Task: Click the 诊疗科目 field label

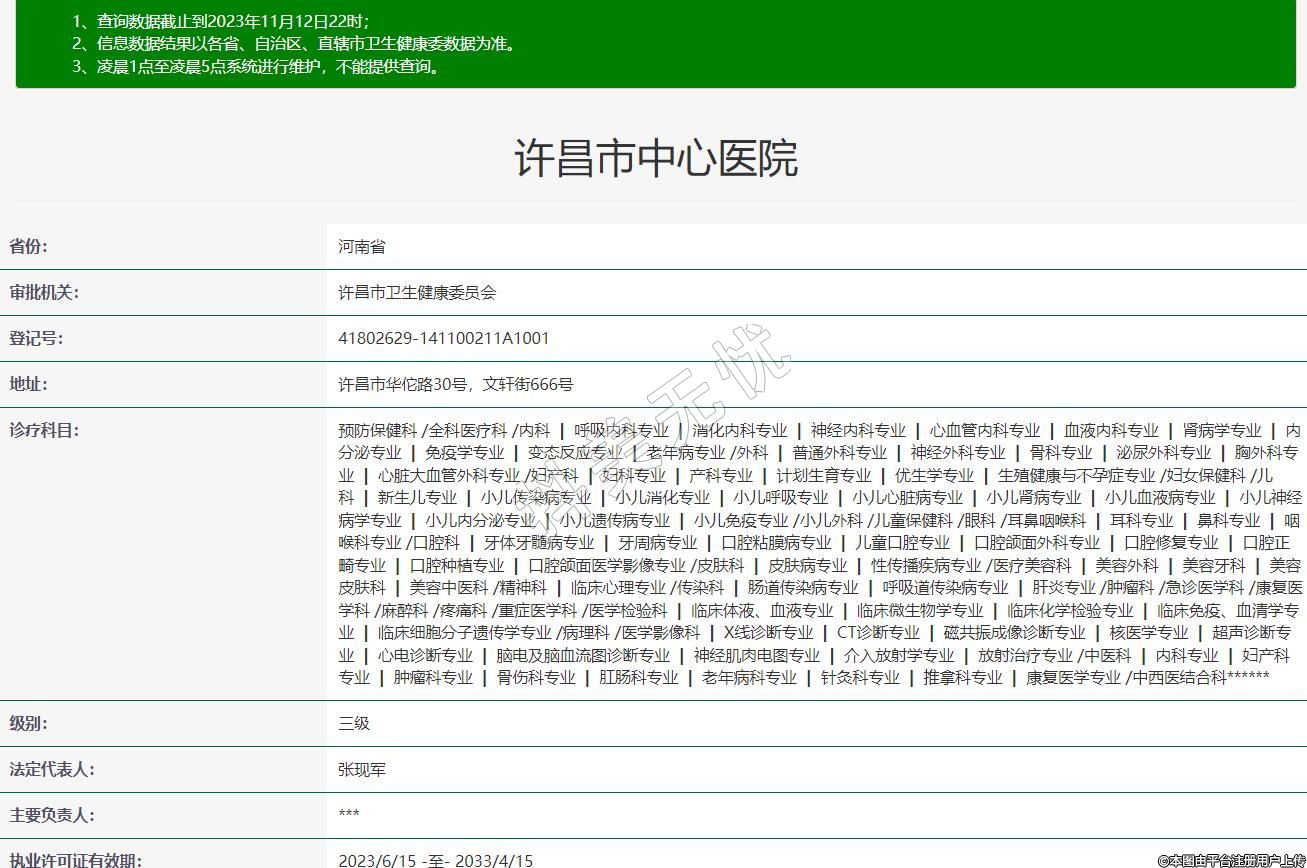Action: 44,430
